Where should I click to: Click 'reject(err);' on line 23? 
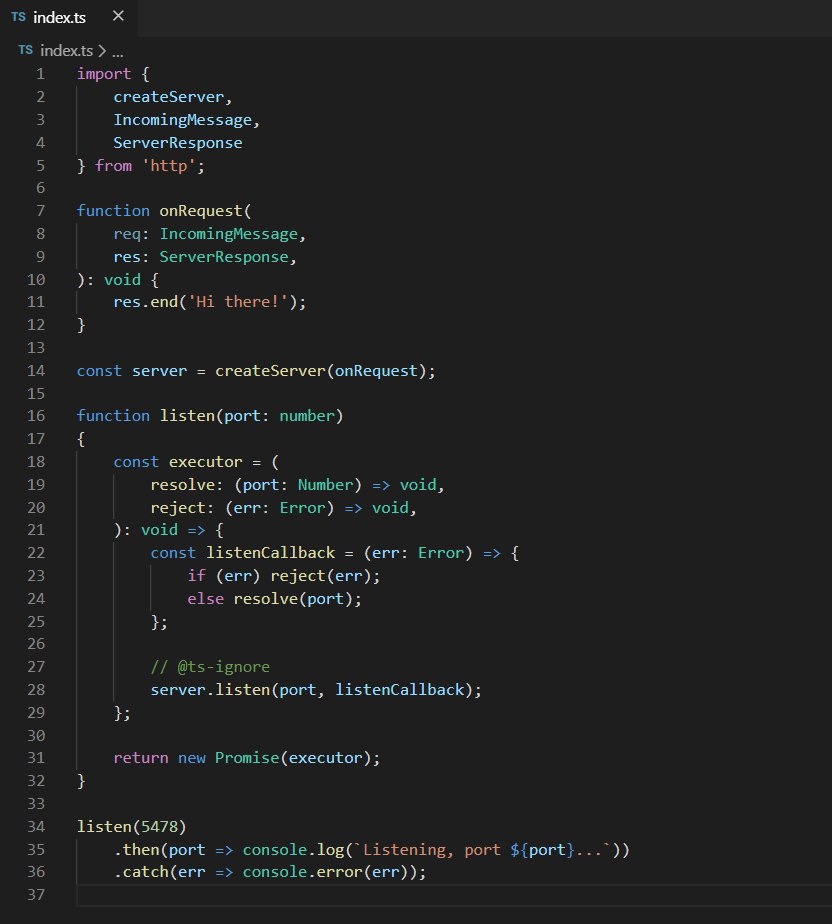click(325, 576)
